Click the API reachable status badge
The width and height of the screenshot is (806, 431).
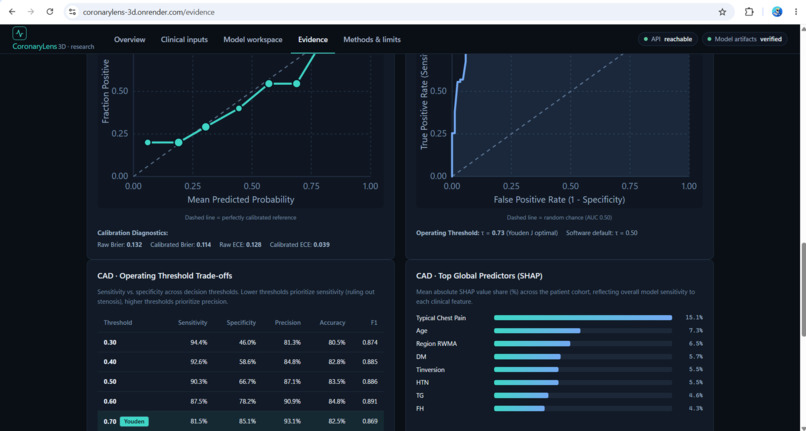pos(668,39)
